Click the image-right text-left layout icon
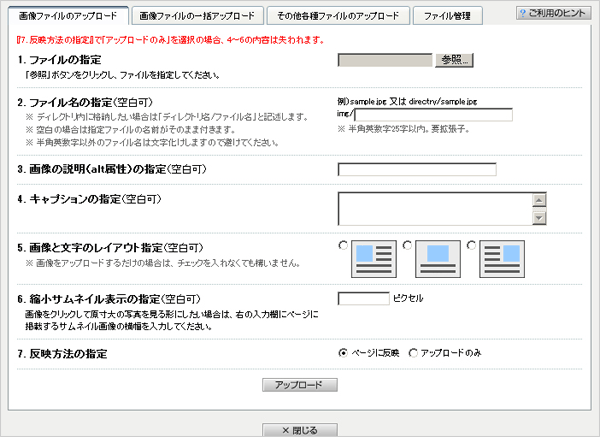This screenshot has height=437, width=600. pos(502,259)
